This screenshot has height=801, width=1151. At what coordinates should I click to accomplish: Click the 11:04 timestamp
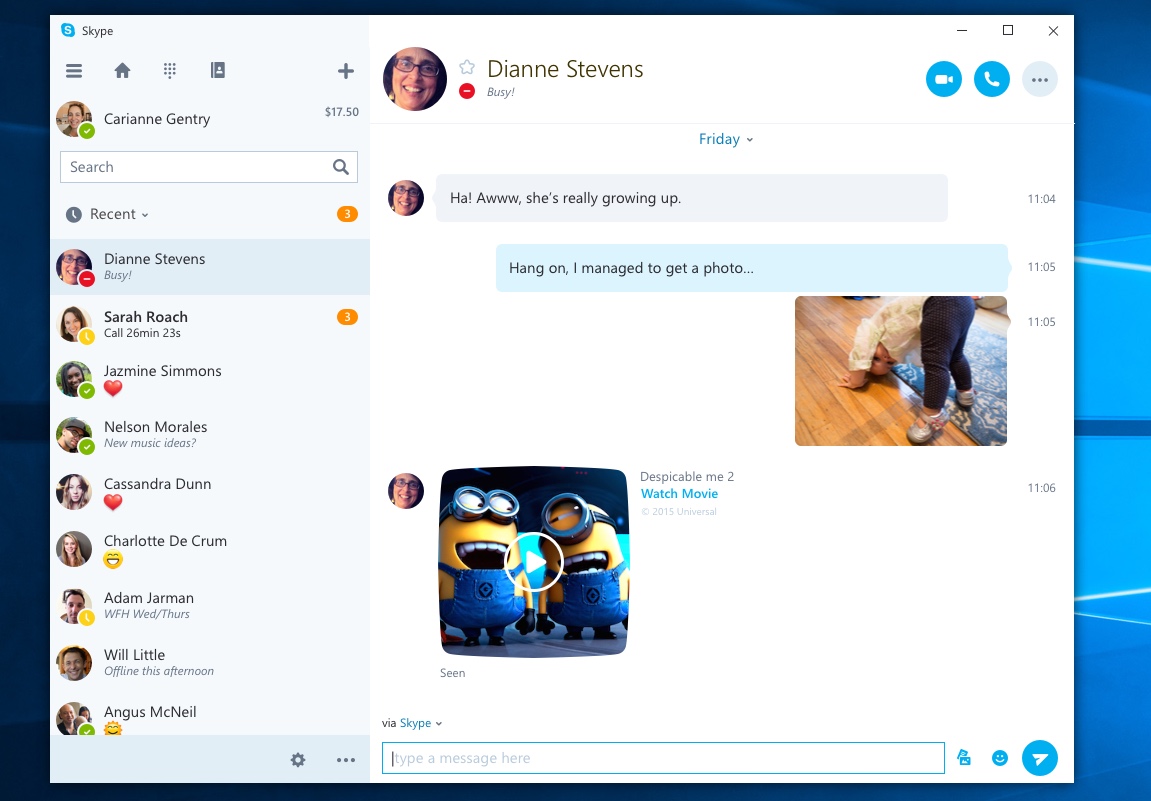coord(1041,199)
